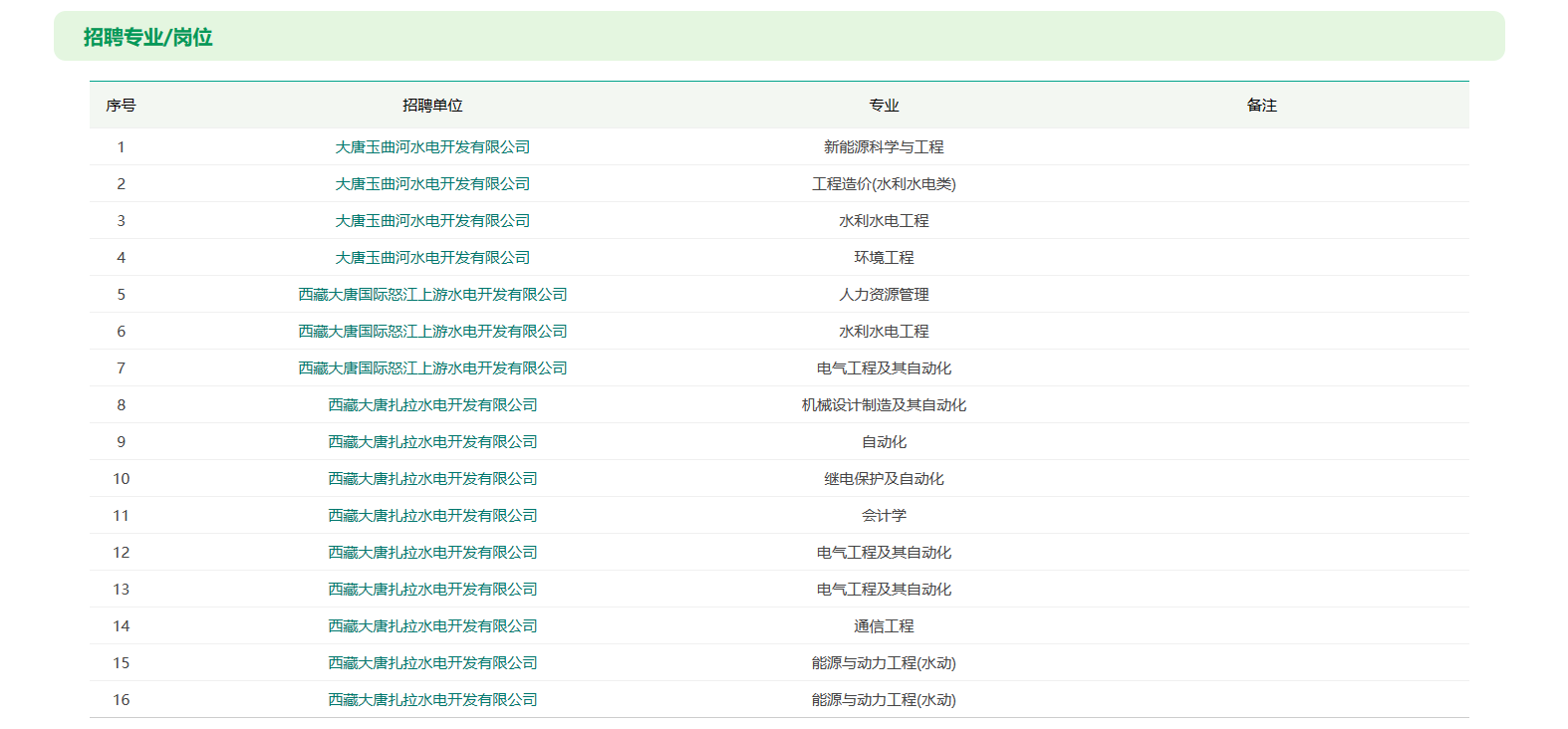Open 西藏大唐扎拉水电开发有限公司 link in row 14

click(432, 626)
